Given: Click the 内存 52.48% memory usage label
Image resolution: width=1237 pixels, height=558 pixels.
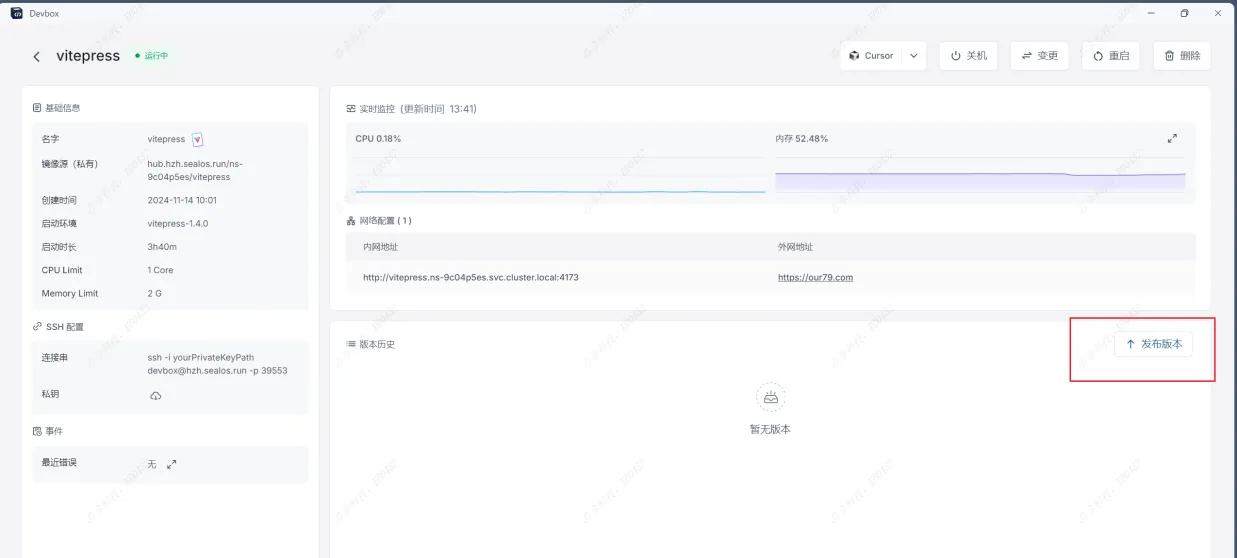Looking at the screenshot, I should (802, 139).
